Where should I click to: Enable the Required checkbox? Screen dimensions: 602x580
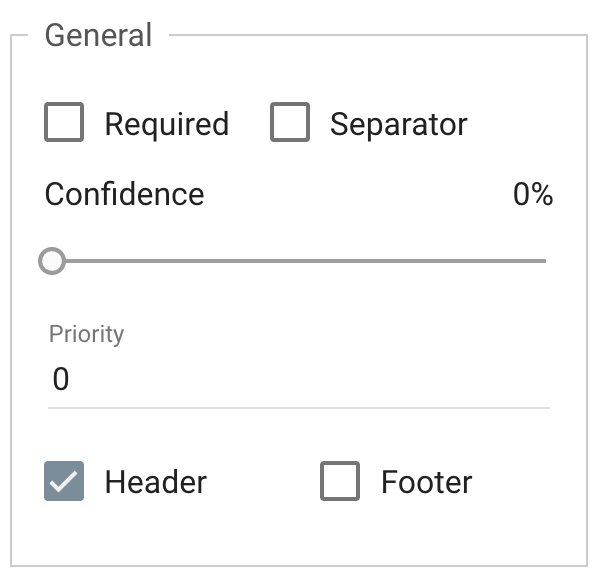tap(64, 122)
